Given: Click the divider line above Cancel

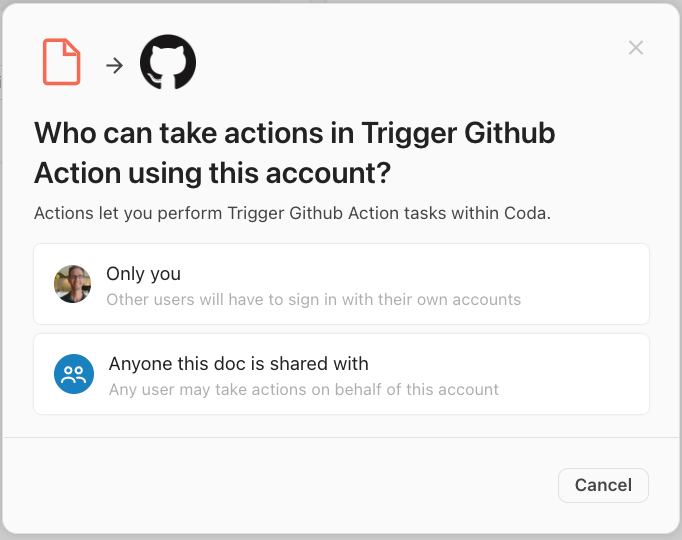Looking at the screenshot, I should 341,437.
